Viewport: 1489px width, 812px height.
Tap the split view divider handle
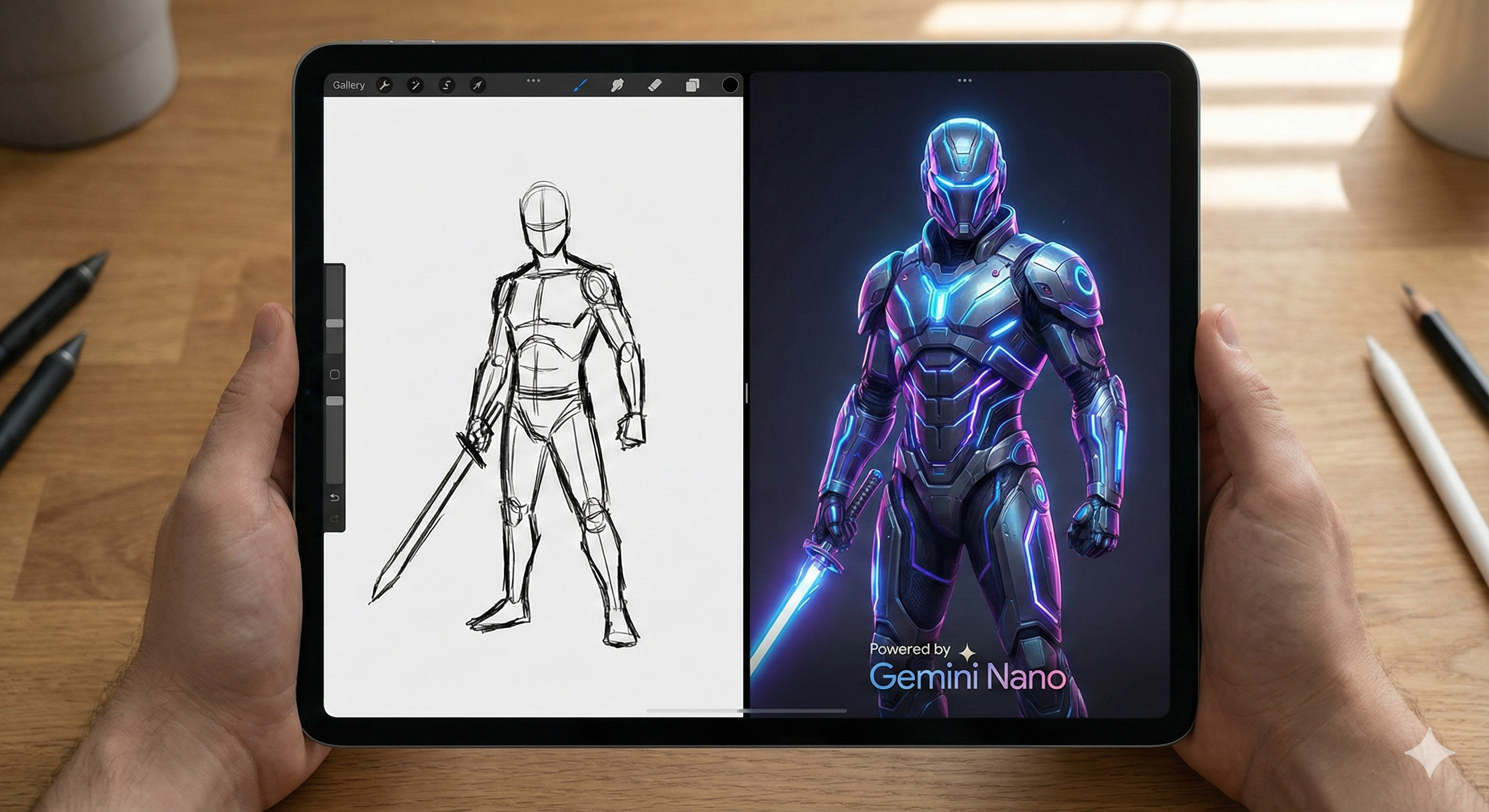pyautogui.click(x=746, y=393)
